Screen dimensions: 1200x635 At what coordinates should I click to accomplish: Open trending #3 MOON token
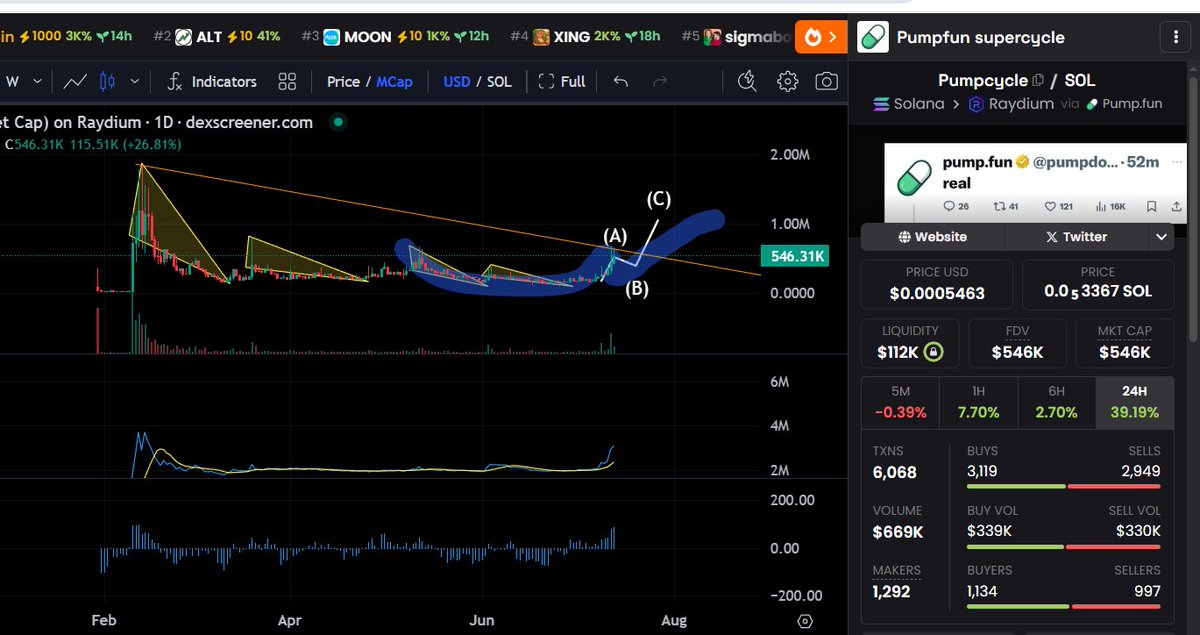tap(395, 37)
